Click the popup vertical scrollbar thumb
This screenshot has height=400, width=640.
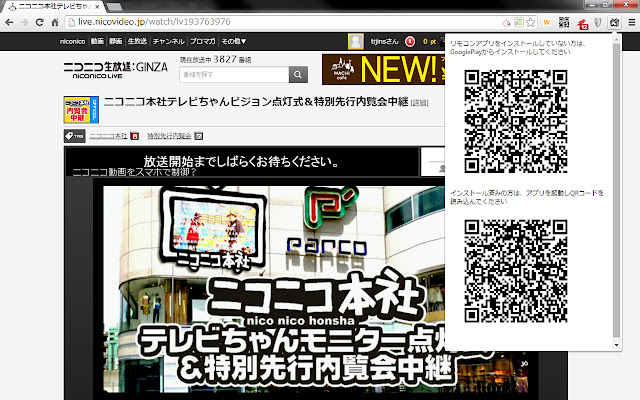click(616, 190)
